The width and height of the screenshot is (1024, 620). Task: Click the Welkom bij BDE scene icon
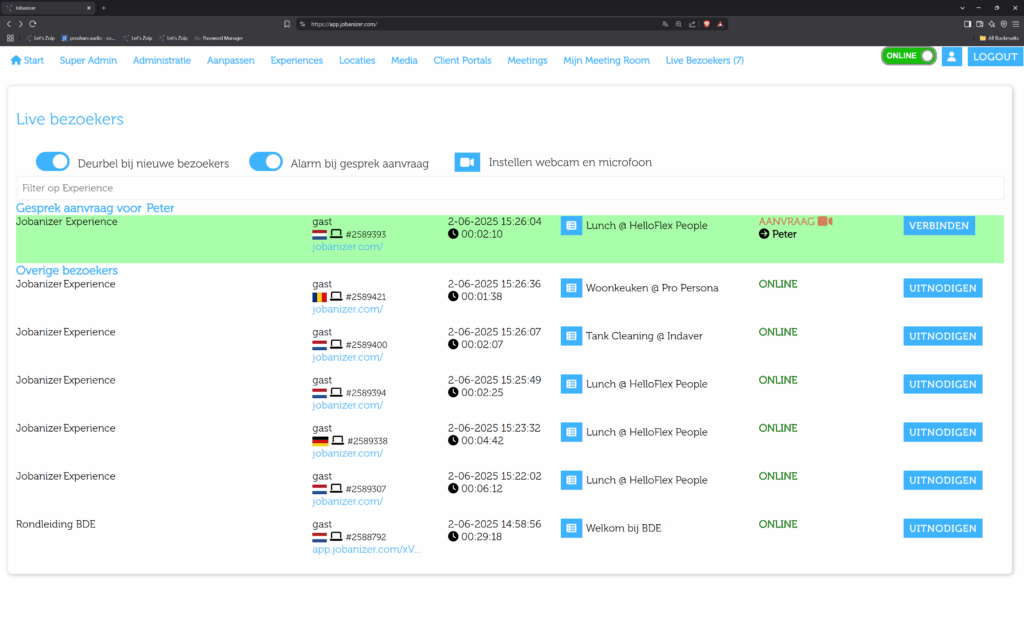[x=571, y=528]
